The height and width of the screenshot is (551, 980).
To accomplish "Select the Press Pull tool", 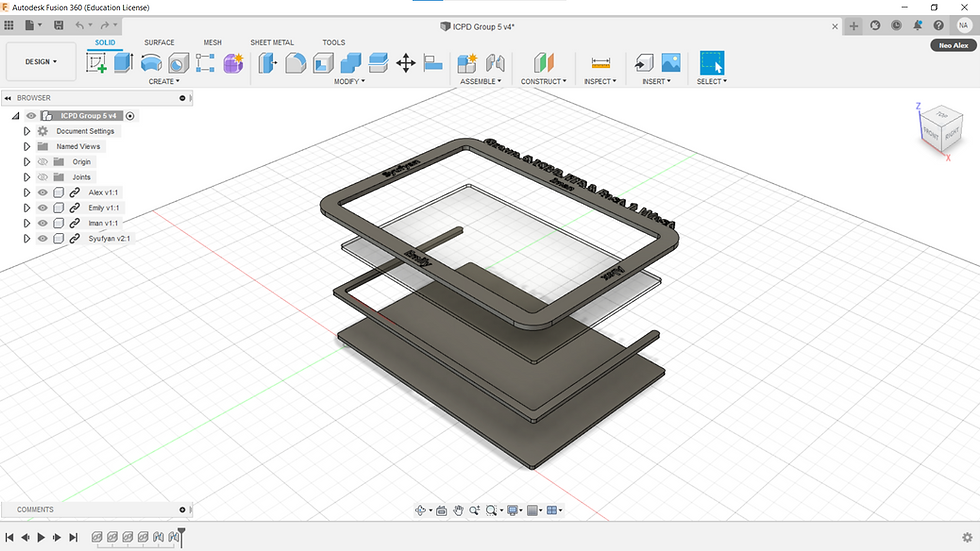I will 268,63.
